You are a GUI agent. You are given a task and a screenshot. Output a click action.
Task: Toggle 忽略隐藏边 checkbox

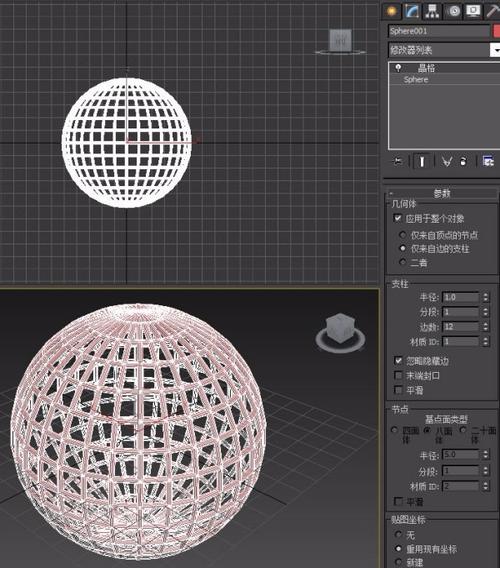tap(398, 361)
